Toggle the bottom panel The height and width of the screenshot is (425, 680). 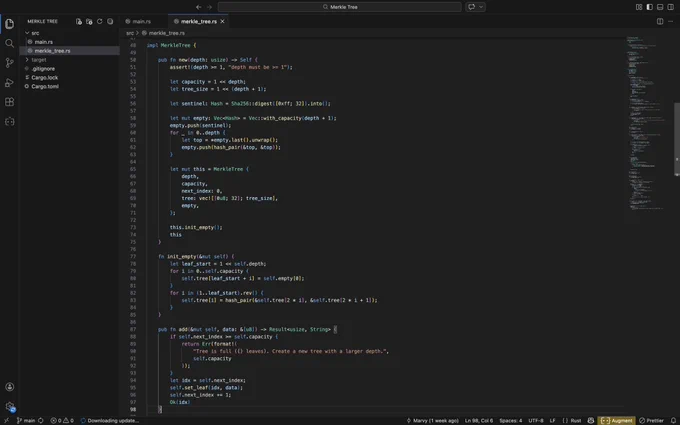tap(660, 7)
